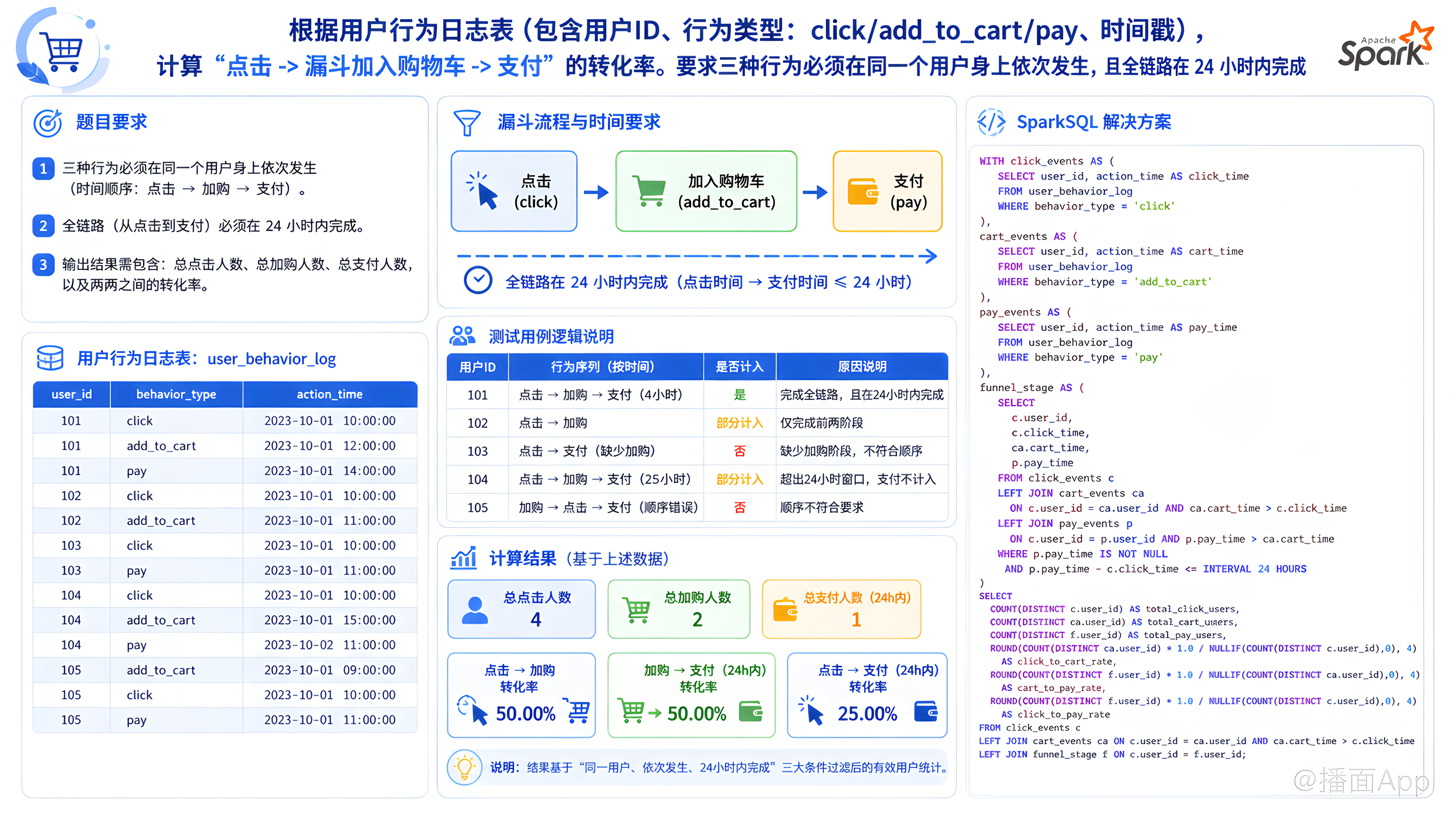Click 否 in the user 103 row
1456x819 pixels.
tap(740, 451)
